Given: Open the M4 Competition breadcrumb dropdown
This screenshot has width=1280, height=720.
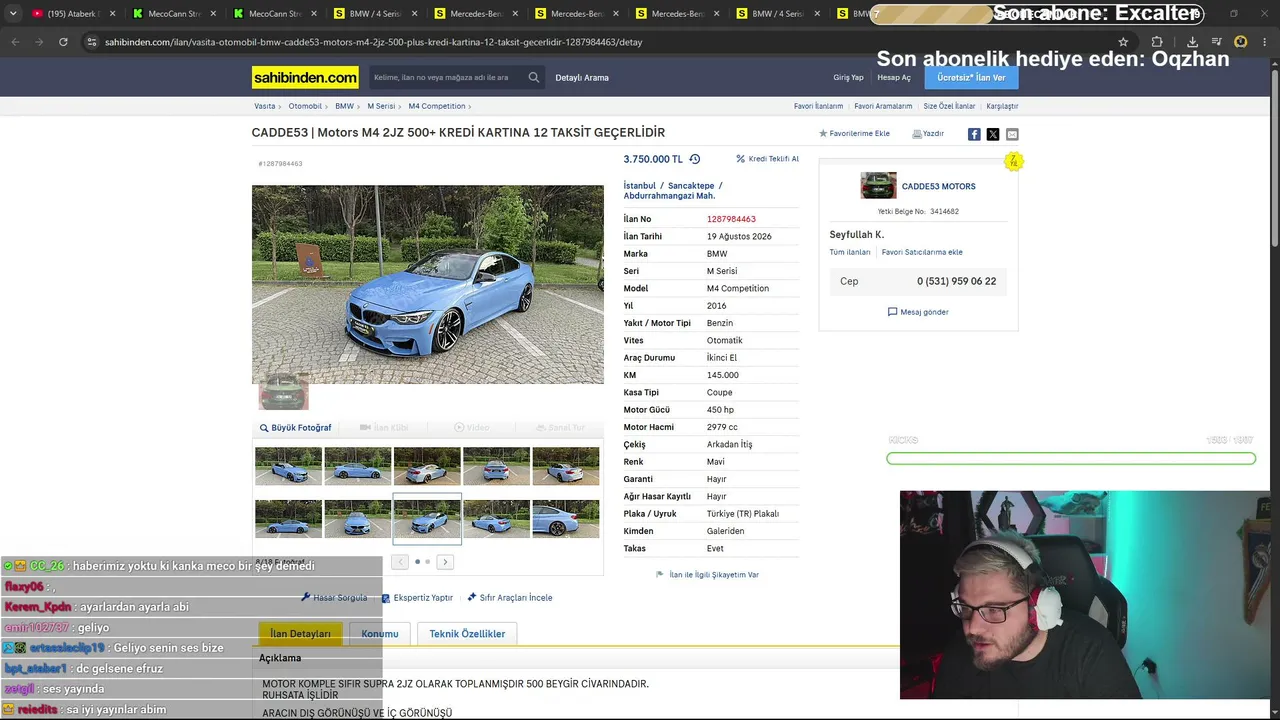Looking at the screenshot, I should tap(440, 106).
